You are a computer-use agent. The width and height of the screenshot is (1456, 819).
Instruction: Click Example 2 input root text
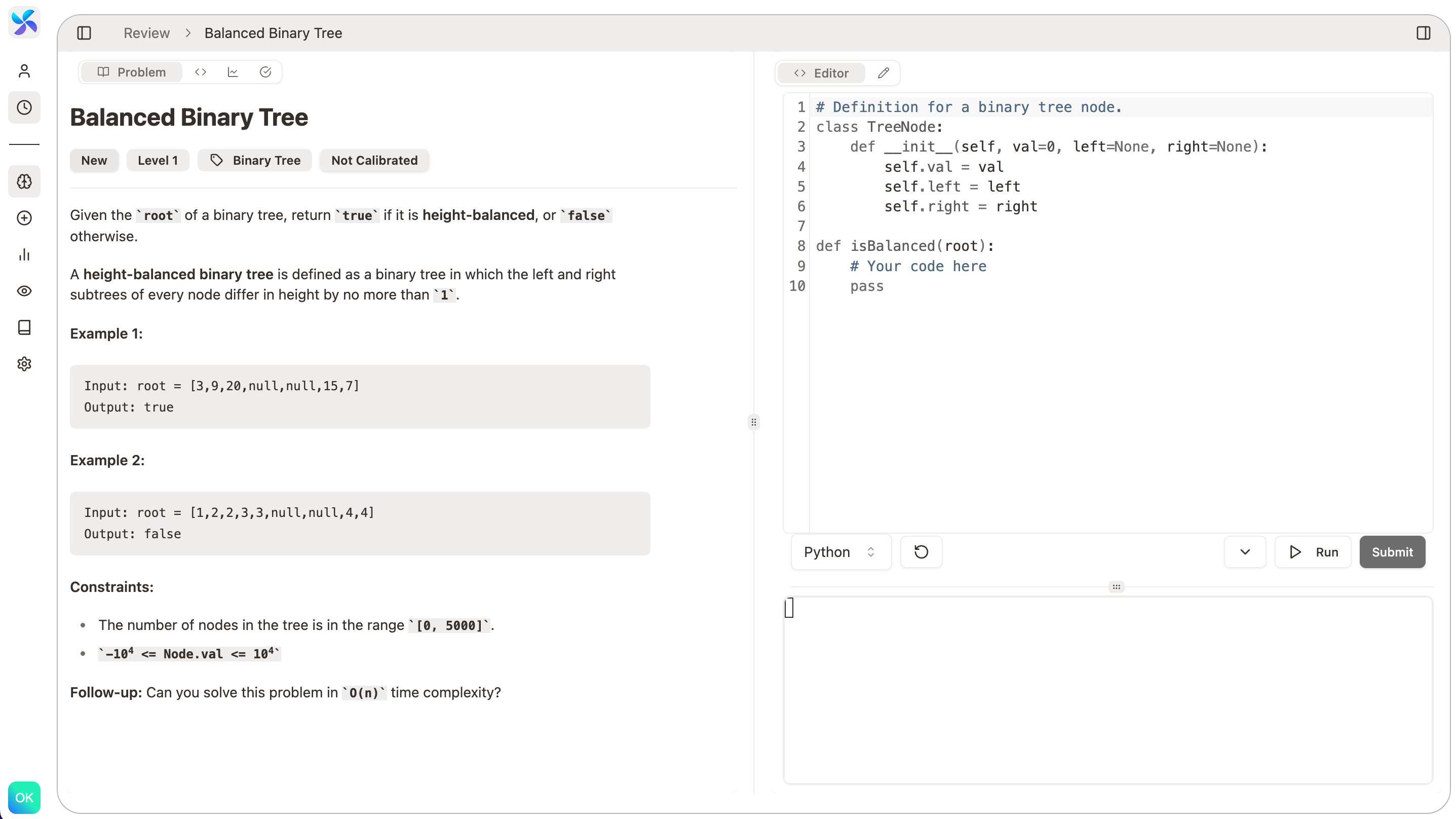click(x=229, y=512)
